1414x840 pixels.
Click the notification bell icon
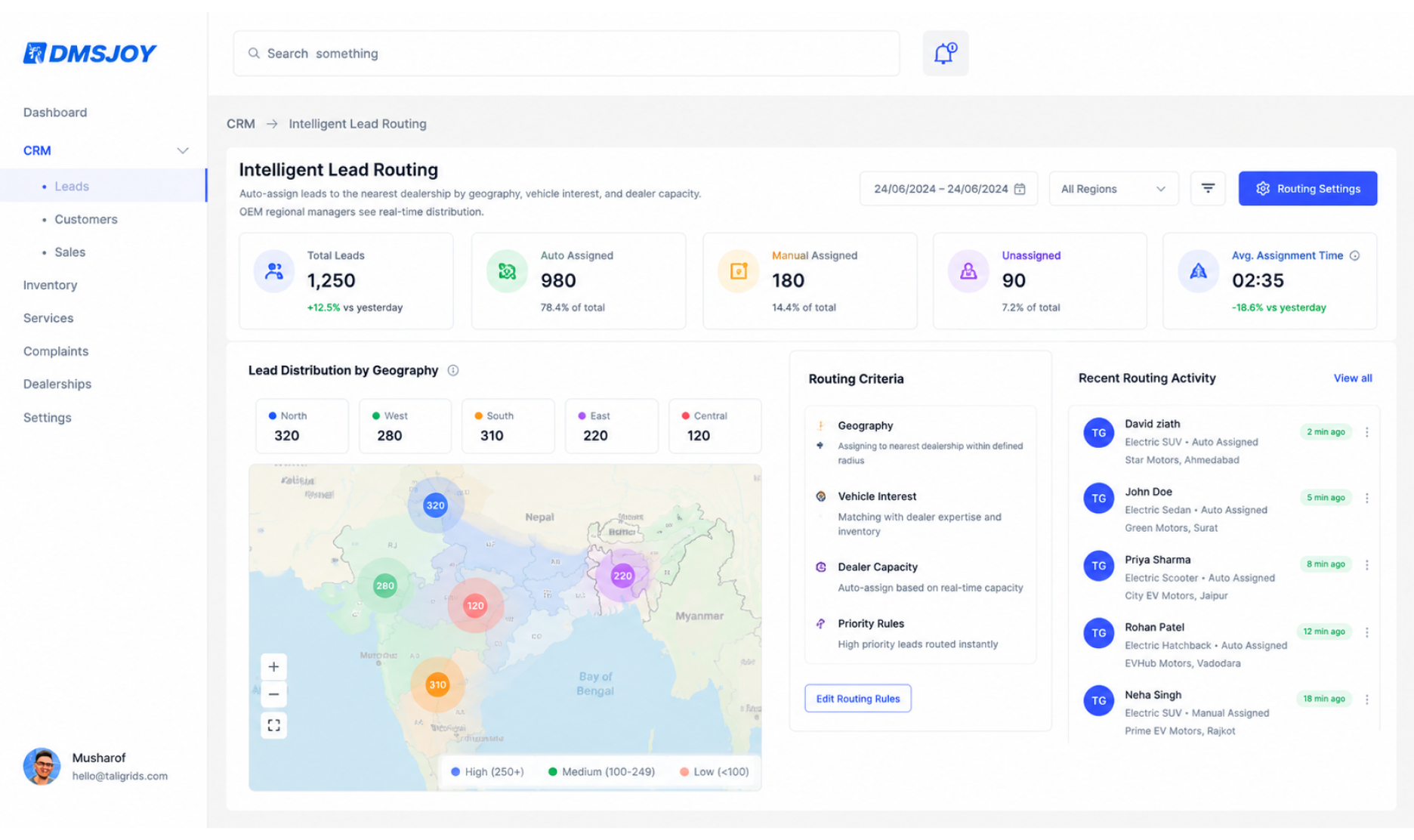tap(945, 53)
